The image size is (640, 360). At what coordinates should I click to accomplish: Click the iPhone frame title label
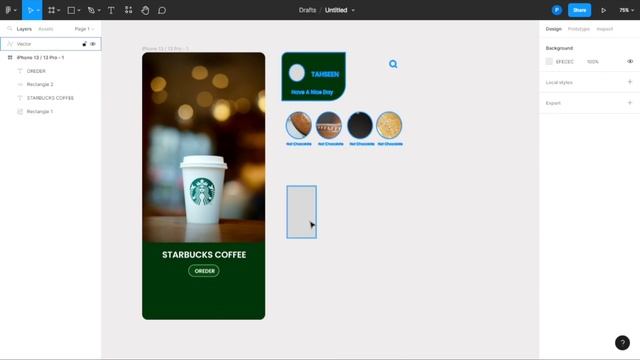click(x=165, y=49)
